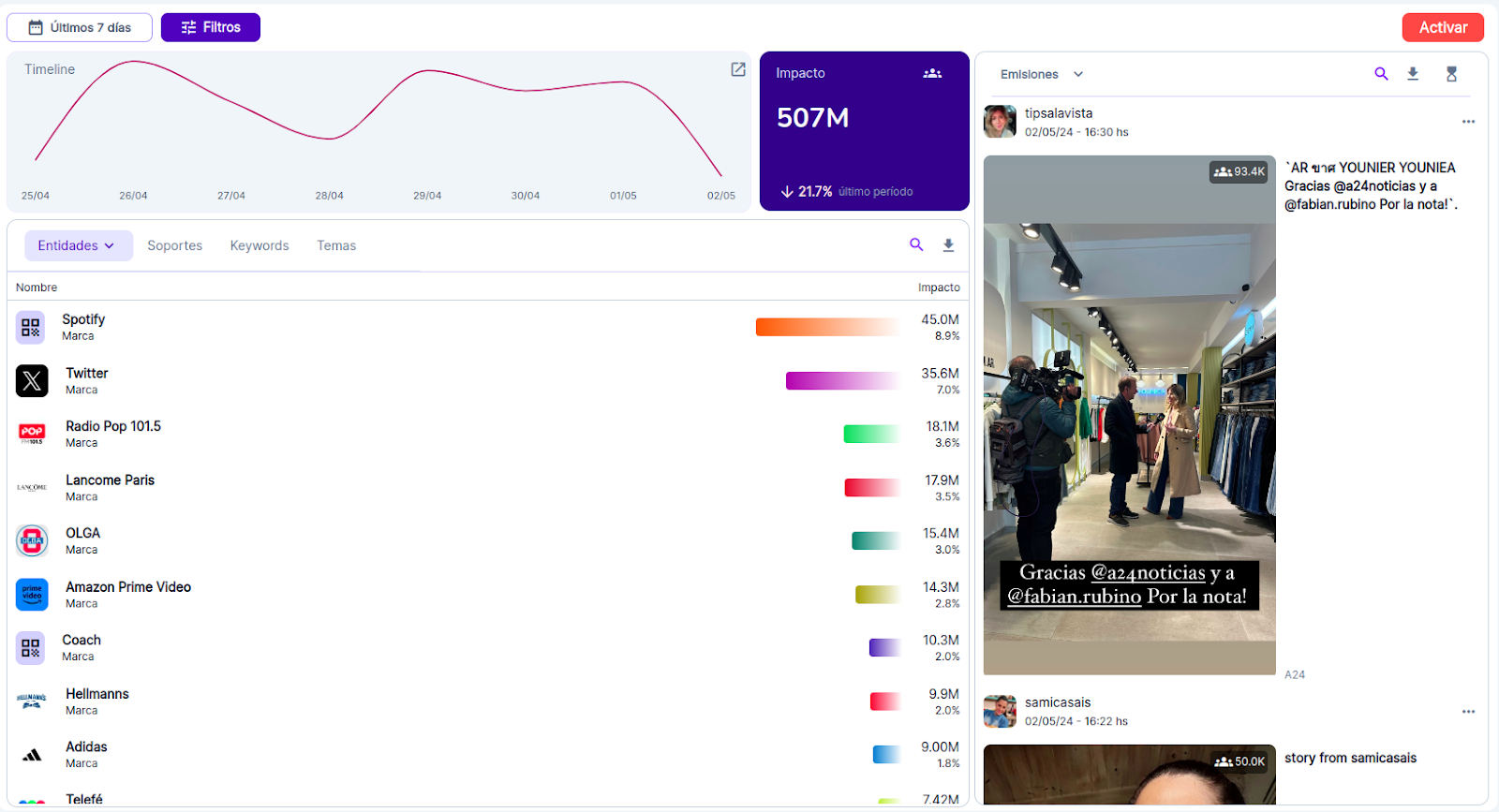This screenshot has height=812, width=1499.
Task: Download the entities table
Action: 948,245
